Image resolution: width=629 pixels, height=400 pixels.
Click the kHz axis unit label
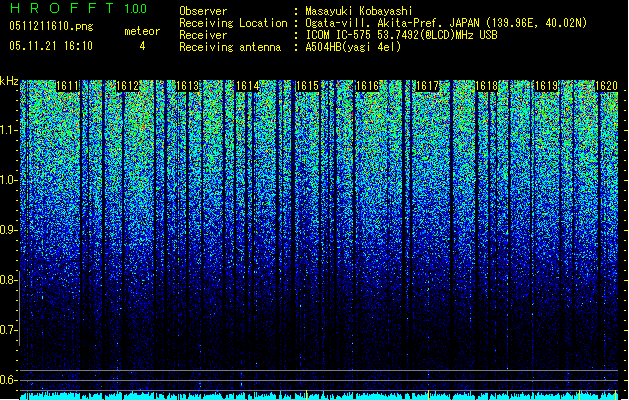tap(9, 81)
